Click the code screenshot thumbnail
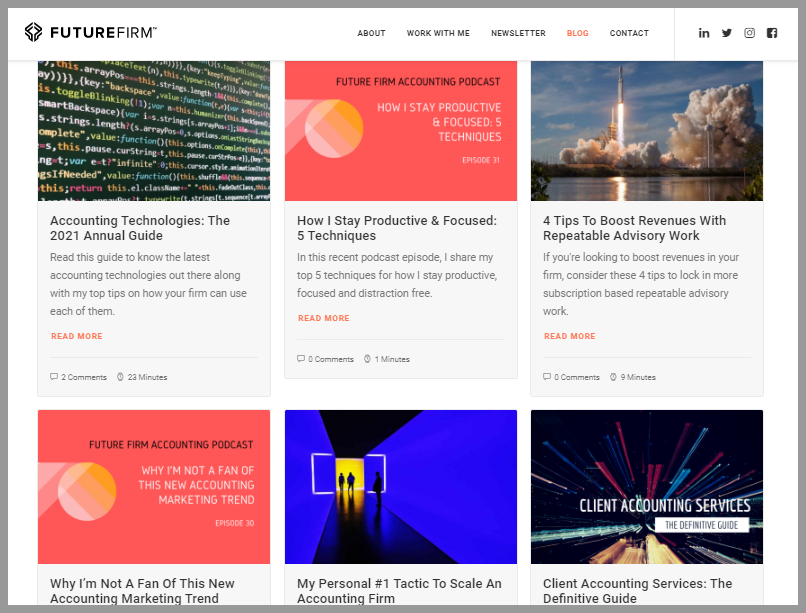The image size is (806, 613). (154, 131)
